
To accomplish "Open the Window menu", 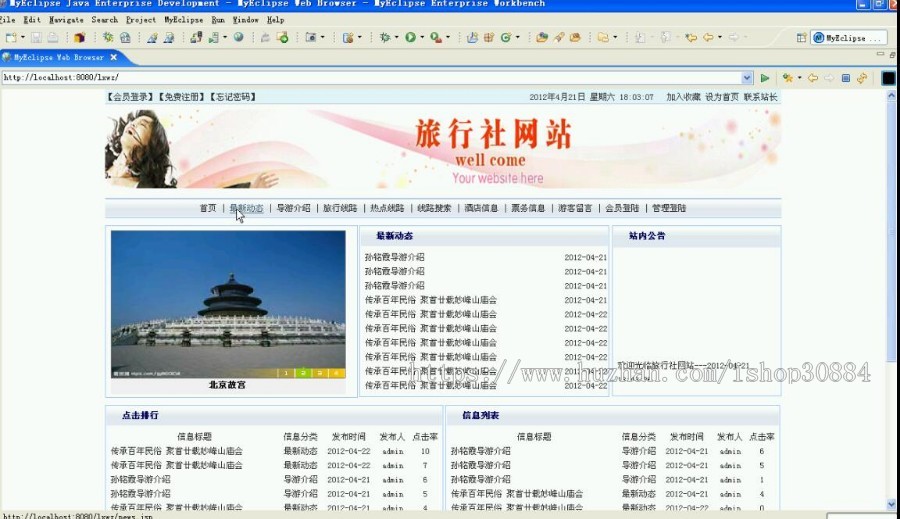I will click(x=246, y=20).
